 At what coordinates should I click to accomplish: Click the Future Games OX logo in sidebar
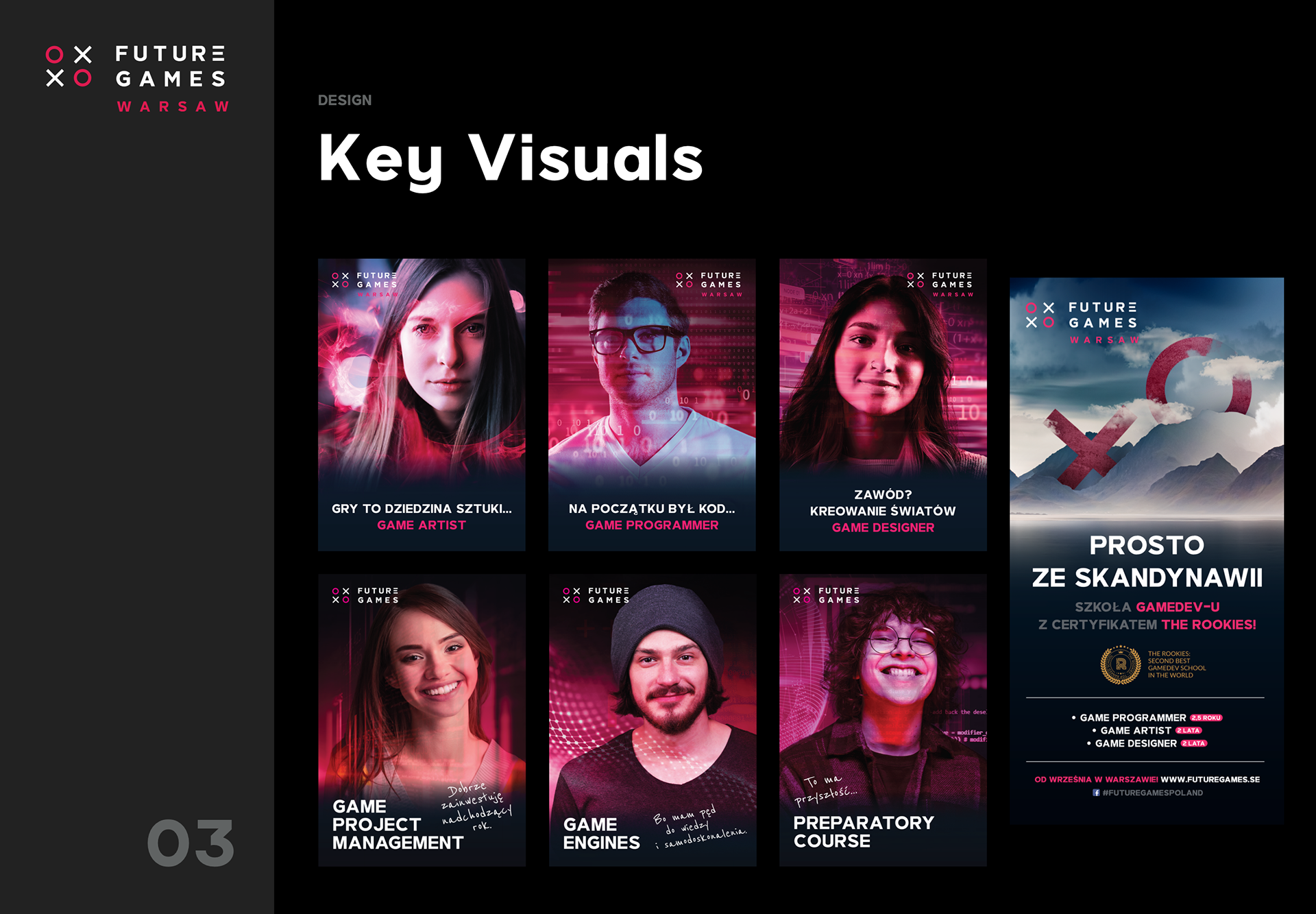click(69, 67)
